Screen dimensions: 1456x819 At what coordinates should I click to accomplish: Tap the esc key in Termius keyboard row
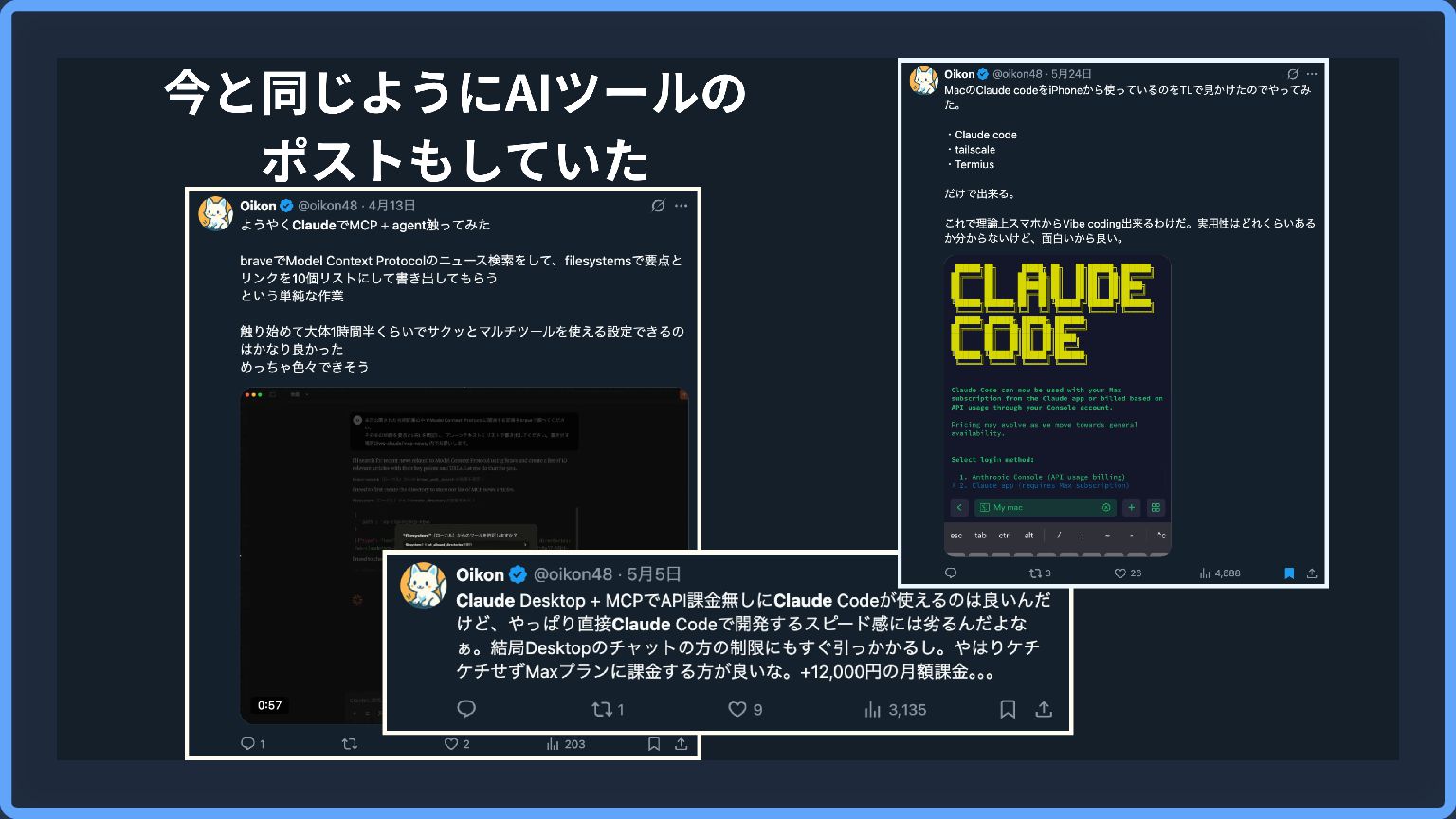tap(956, 536)
